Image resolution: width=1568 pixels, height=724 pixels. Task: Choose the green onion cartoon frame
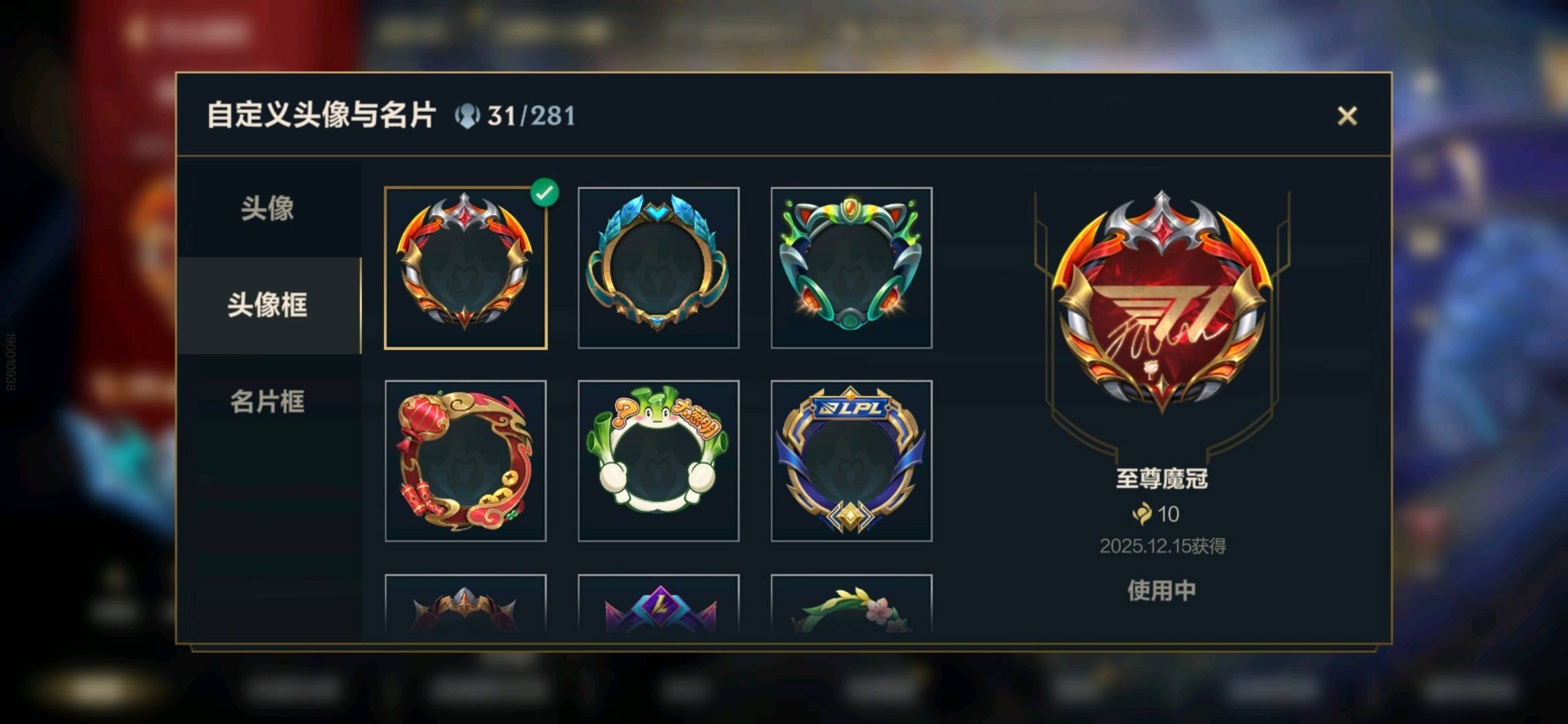click(x=659, y=461)
